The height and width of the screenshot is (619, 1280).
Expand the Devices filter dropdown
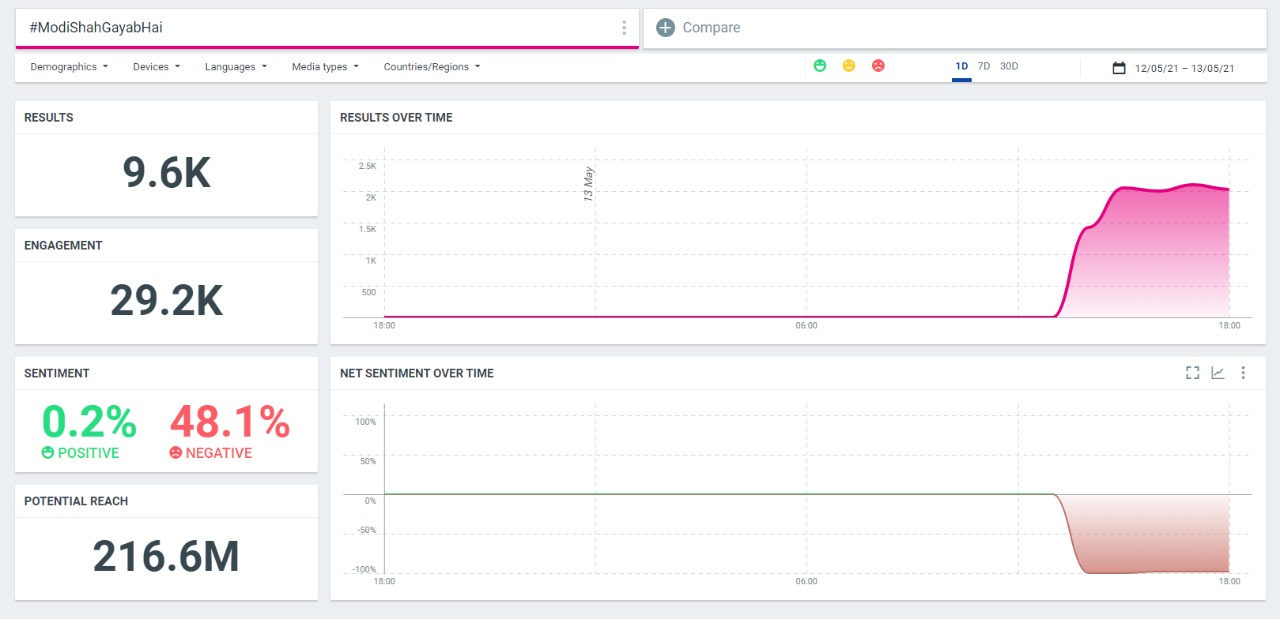point(156,67)
